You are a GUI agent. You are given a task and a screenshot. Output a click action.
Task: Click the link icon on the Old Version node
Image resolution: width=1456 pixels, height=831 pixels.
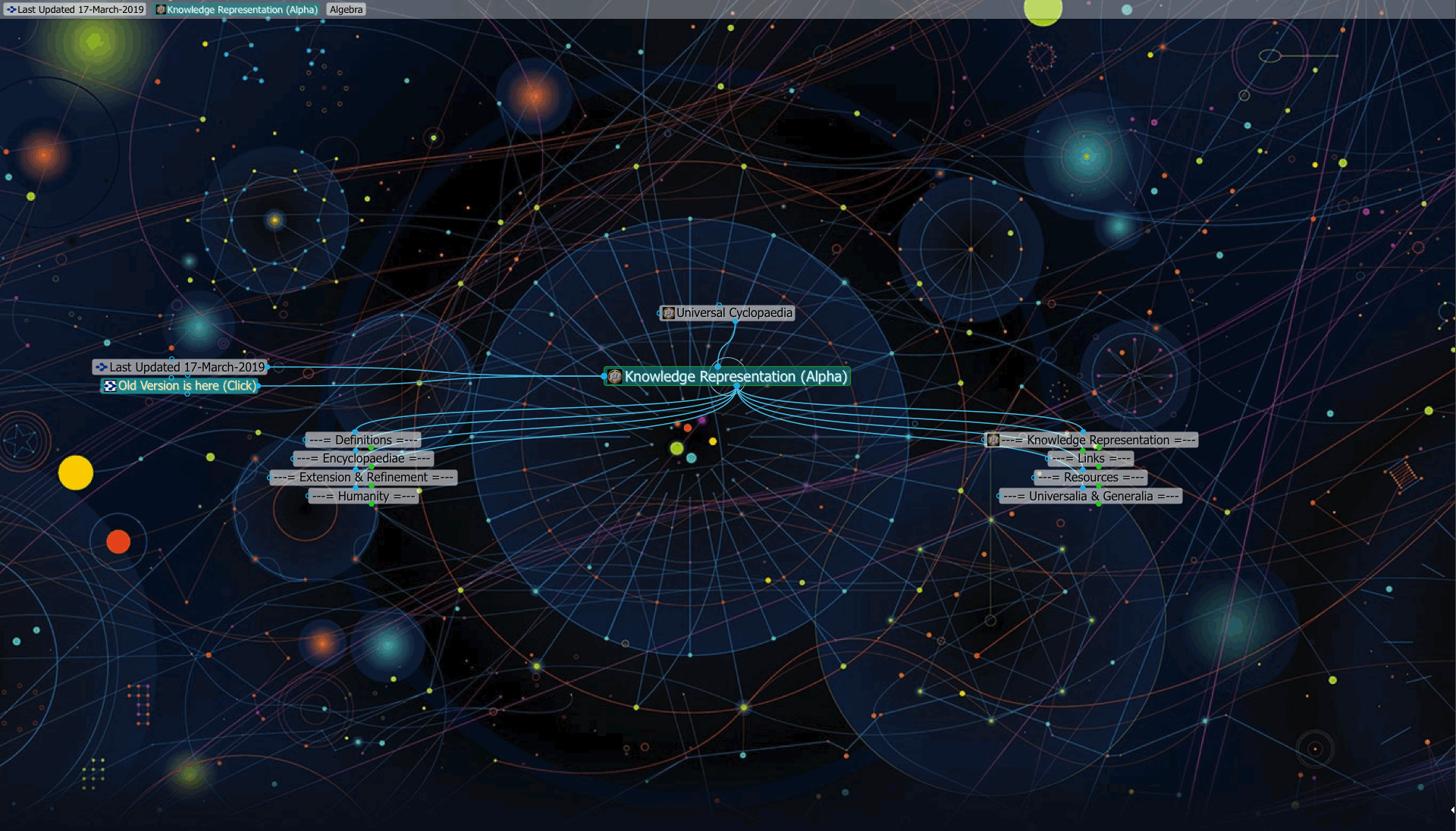[110, 386]
